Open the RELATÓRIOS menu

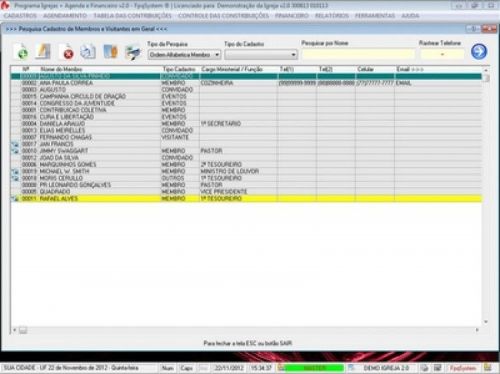coord(332,16)
